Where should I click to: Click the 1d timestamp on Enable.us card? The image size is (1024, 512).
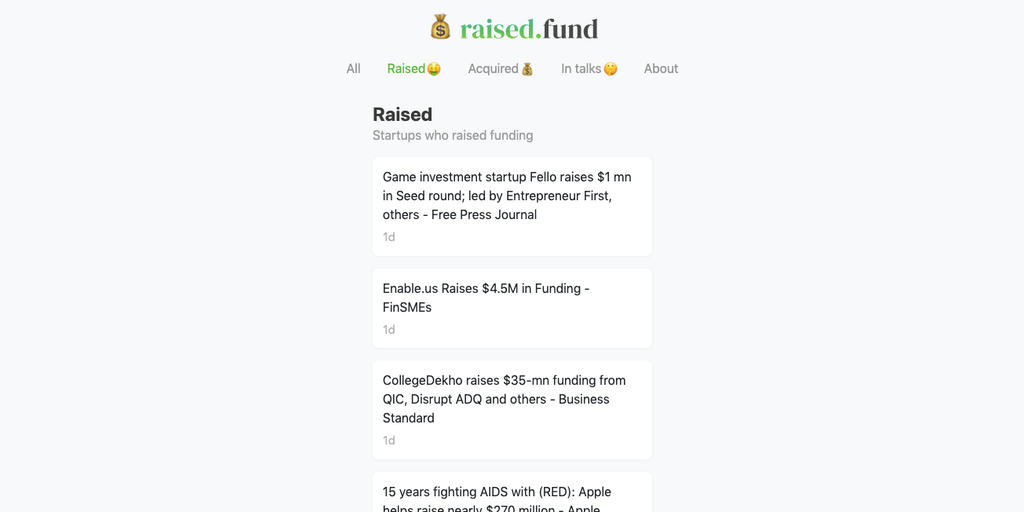click(x=389, y=330)
